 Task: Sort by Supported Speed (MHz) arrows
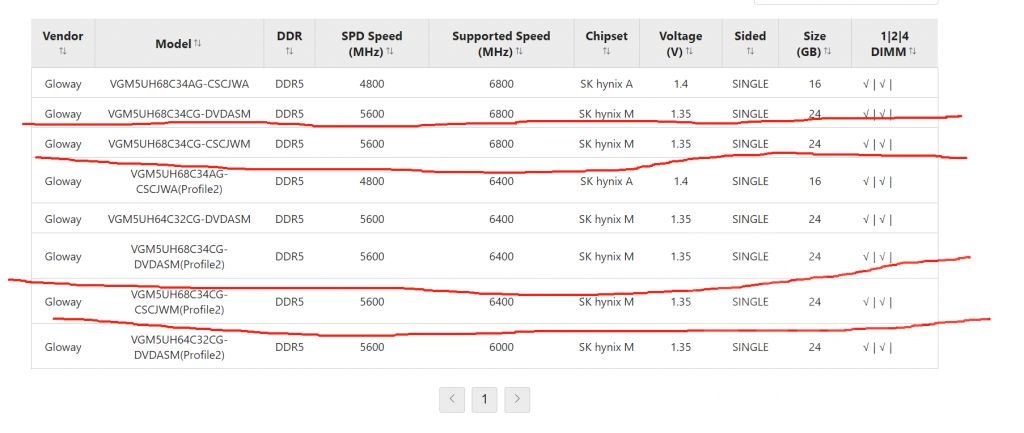click(x=519, y=51)
